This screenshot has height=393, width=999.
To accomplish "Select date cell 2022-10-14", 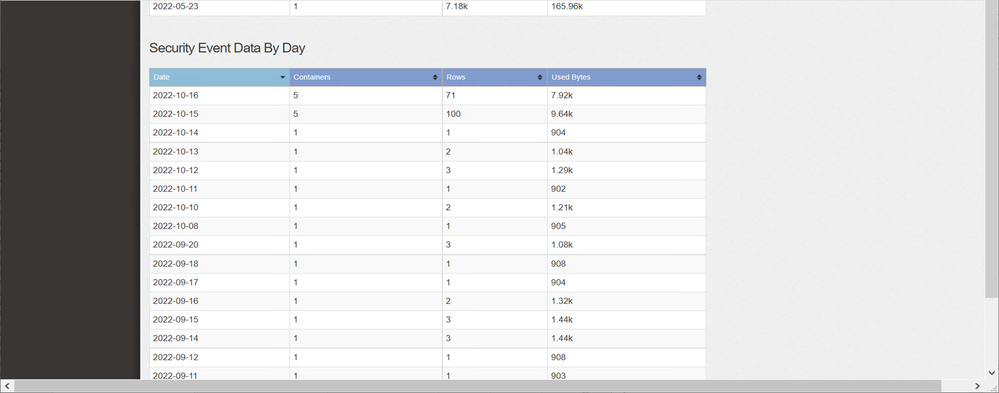I will click(x=176, y=132).
